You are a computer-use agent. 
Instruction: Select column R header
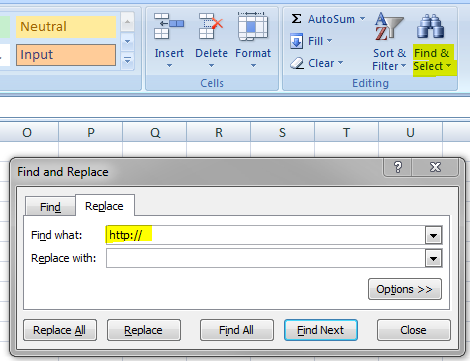click(219, 132)
